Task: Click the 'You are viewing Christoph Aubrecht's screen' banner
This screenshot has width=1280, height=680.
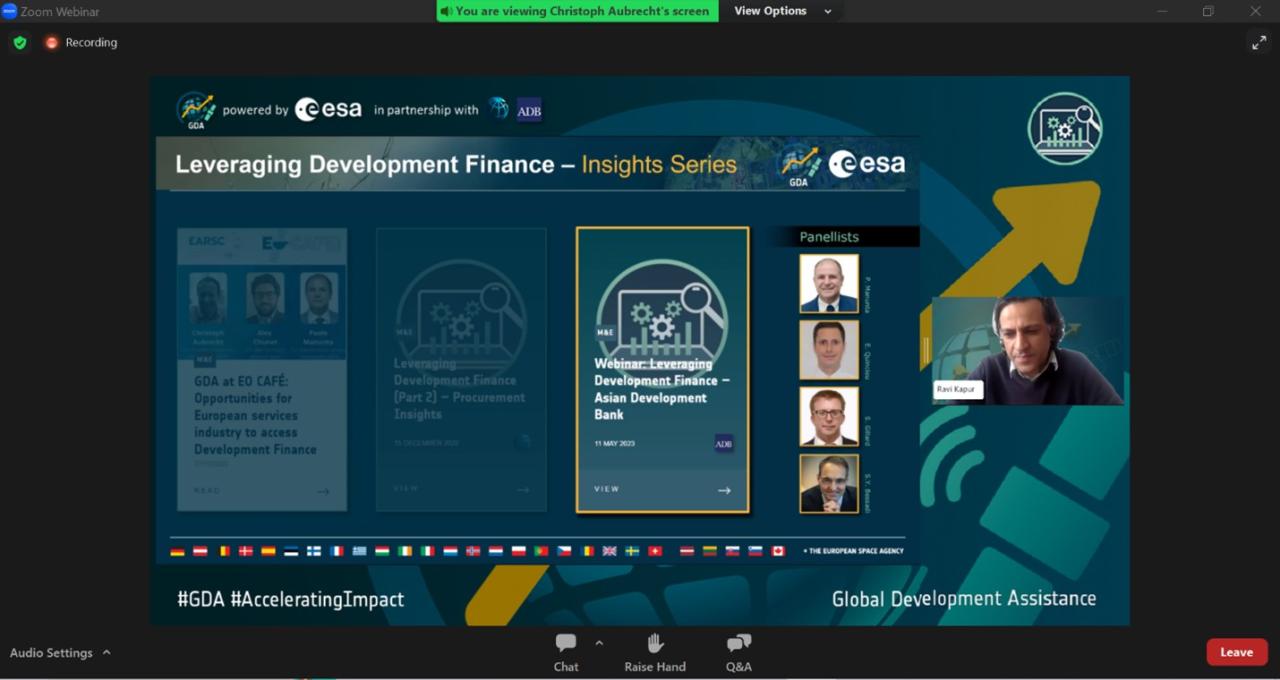Action: click(x=578, y=11)
